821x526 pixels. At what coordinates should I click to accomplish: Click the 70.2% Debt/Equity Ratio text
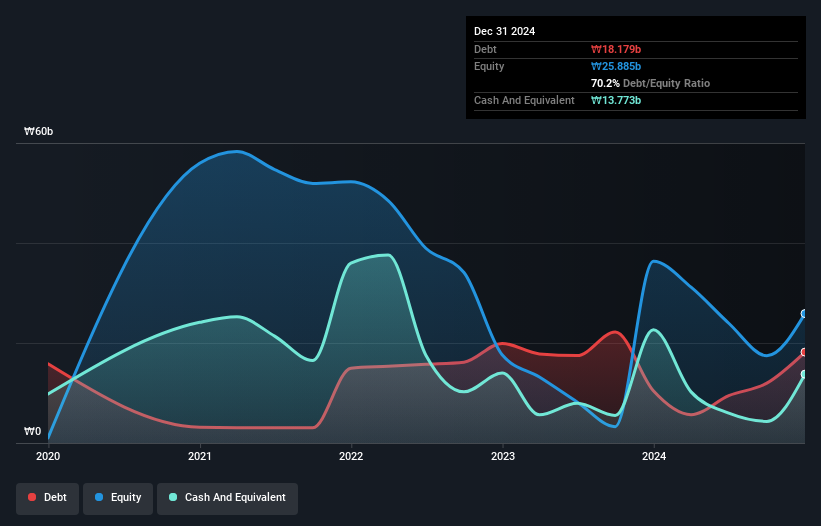point(650,83)
